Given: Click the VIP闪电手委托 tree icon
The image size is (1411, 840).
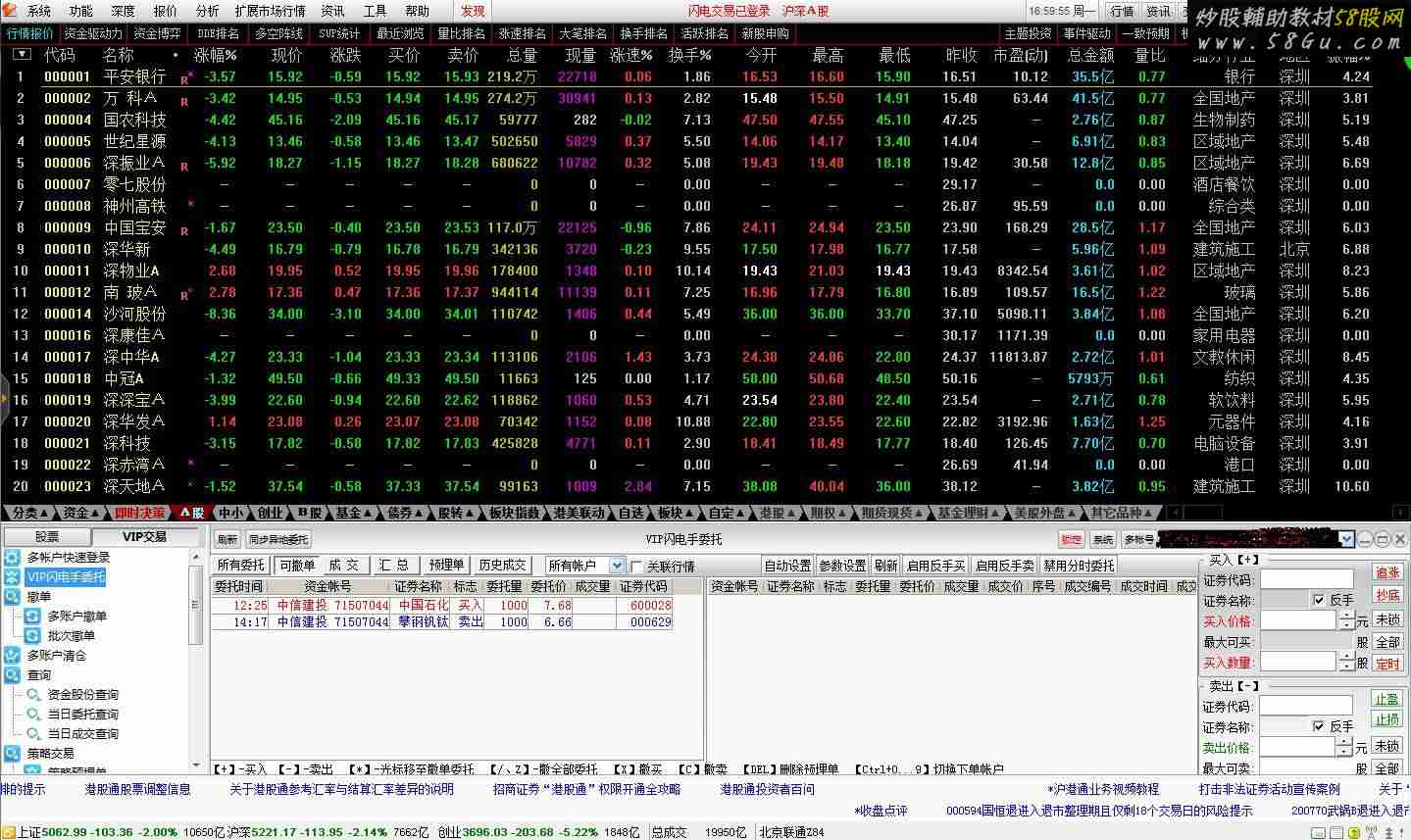Looking at the screenshot, I should click(x=12, y=576).
